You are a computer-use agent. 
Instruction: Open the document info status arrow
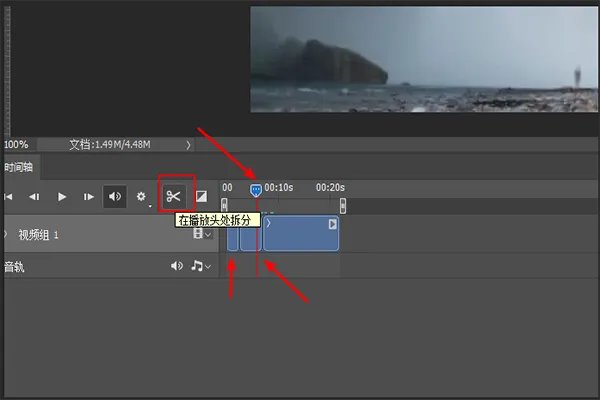(188, 145)
